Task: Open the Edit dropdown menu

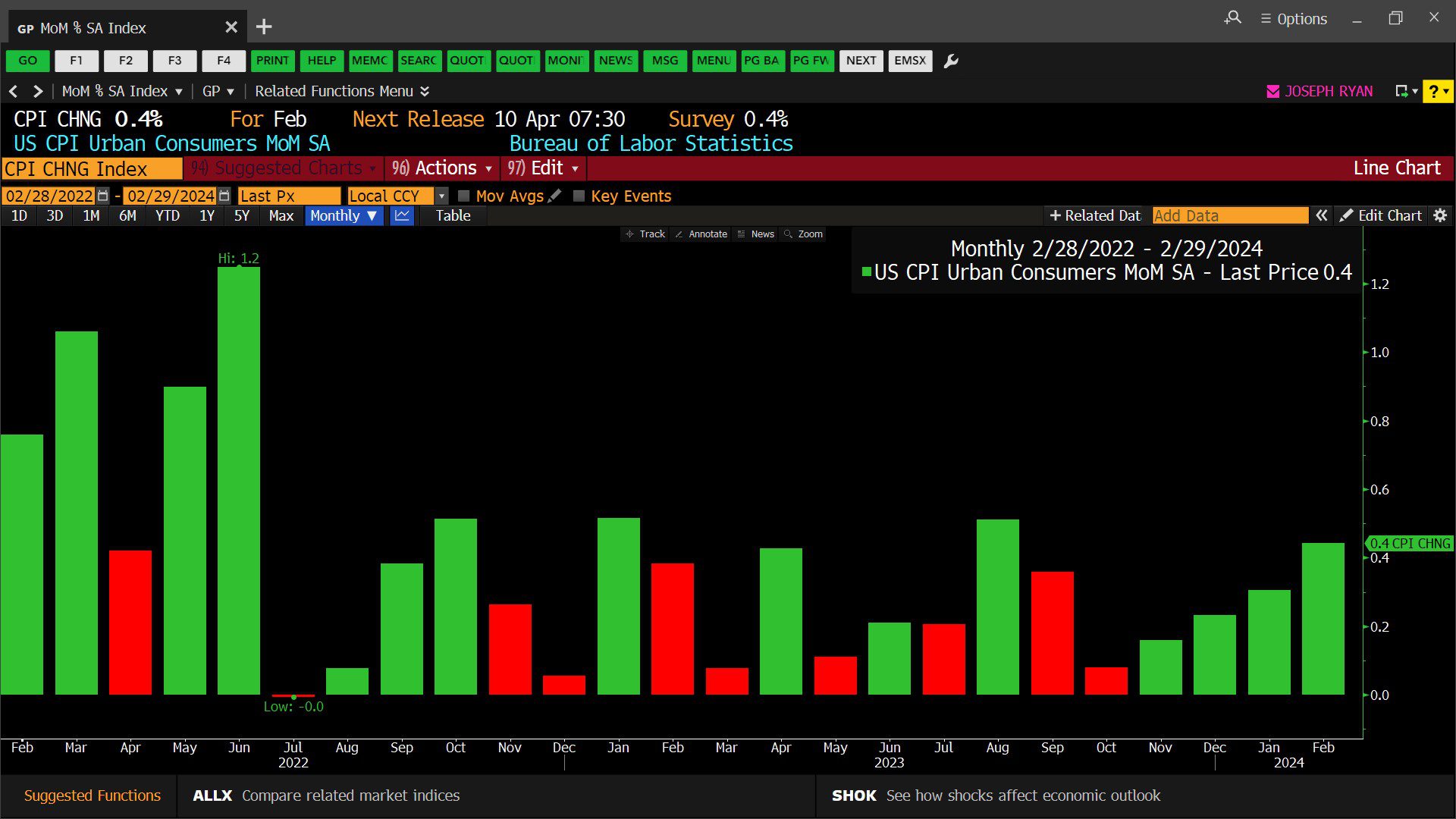Action: click(543, 168)
